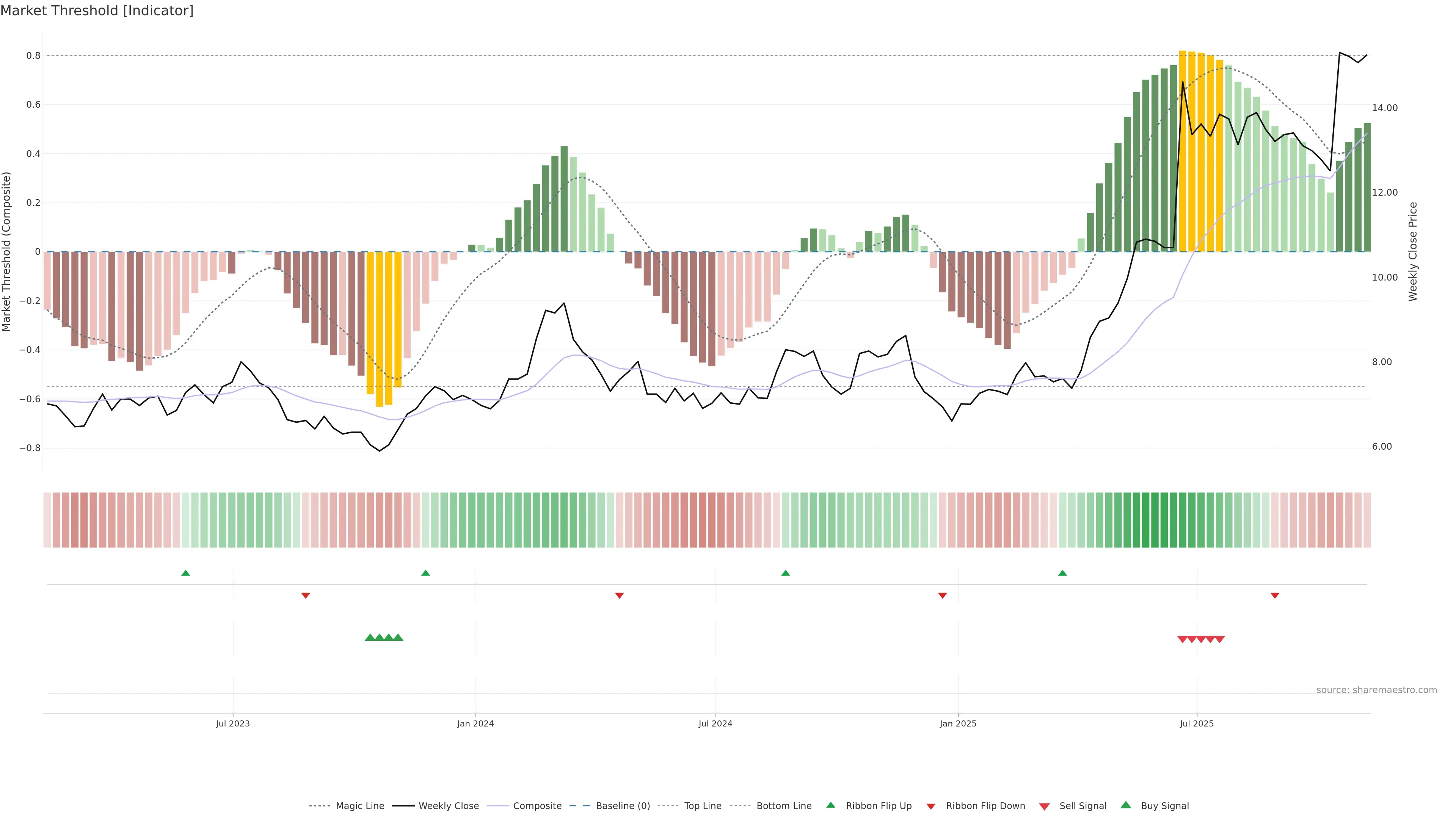Hide the Composite series via legend
Viewport: 1456px width, 819px height.
(x=537, y=805)
